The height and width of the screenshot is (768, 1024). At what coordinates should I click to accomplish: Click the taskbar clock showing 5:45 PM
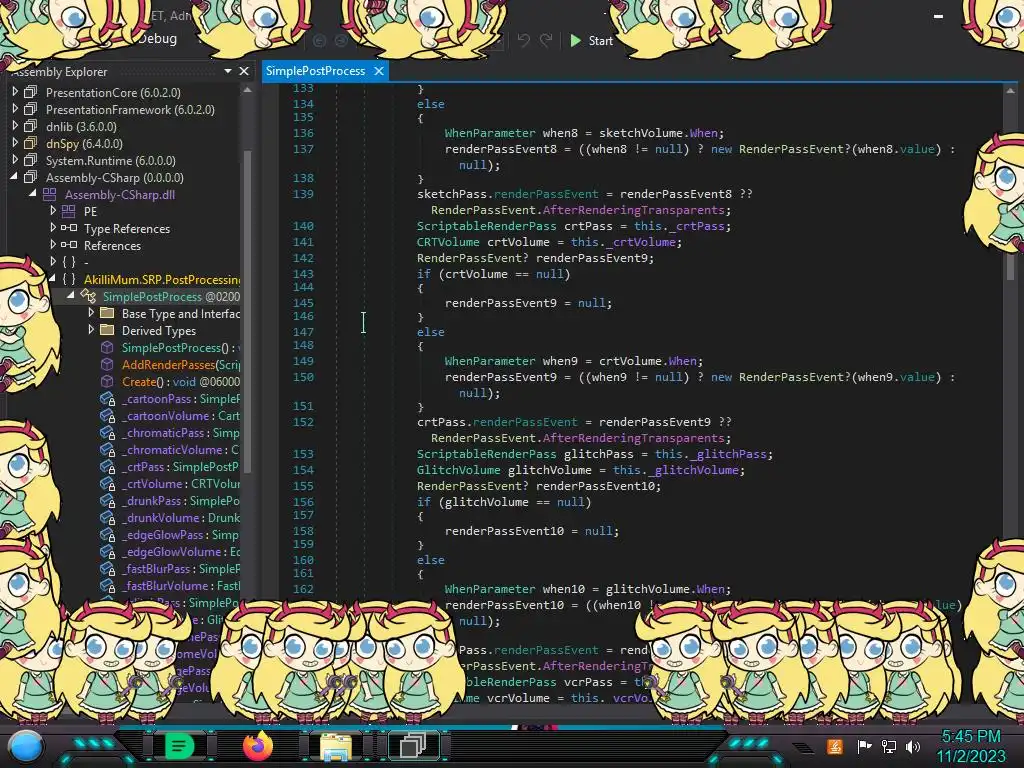[x=970, y=736]
